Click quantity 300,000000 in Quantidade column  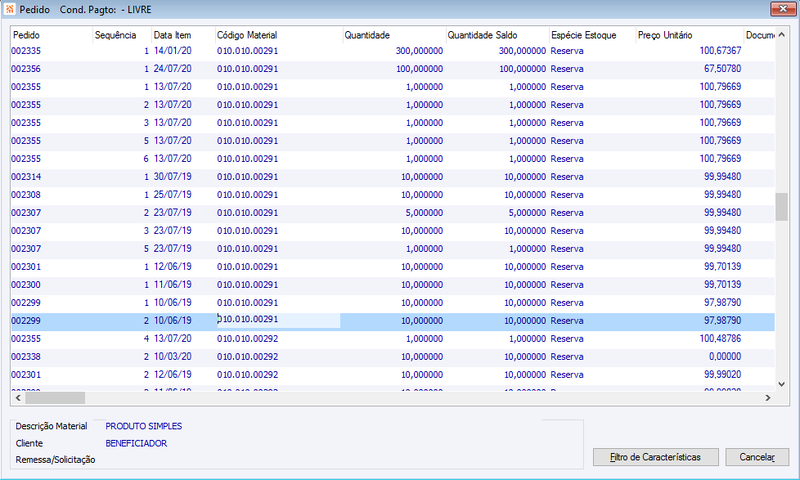coord(419,51)
